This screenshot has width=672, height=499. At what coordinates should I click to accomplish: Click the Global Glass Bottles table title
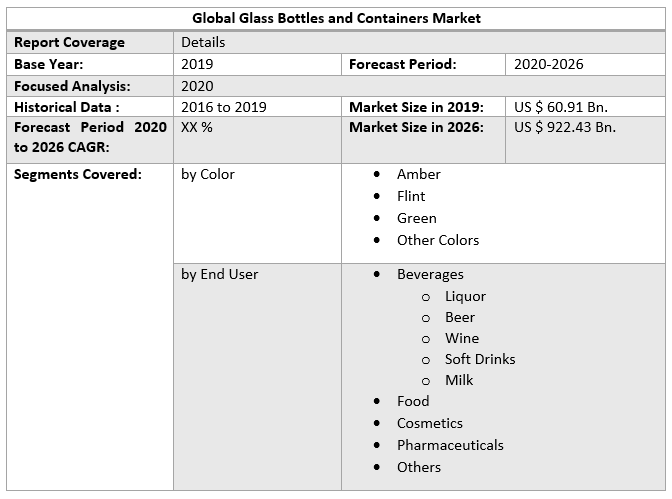336,18
